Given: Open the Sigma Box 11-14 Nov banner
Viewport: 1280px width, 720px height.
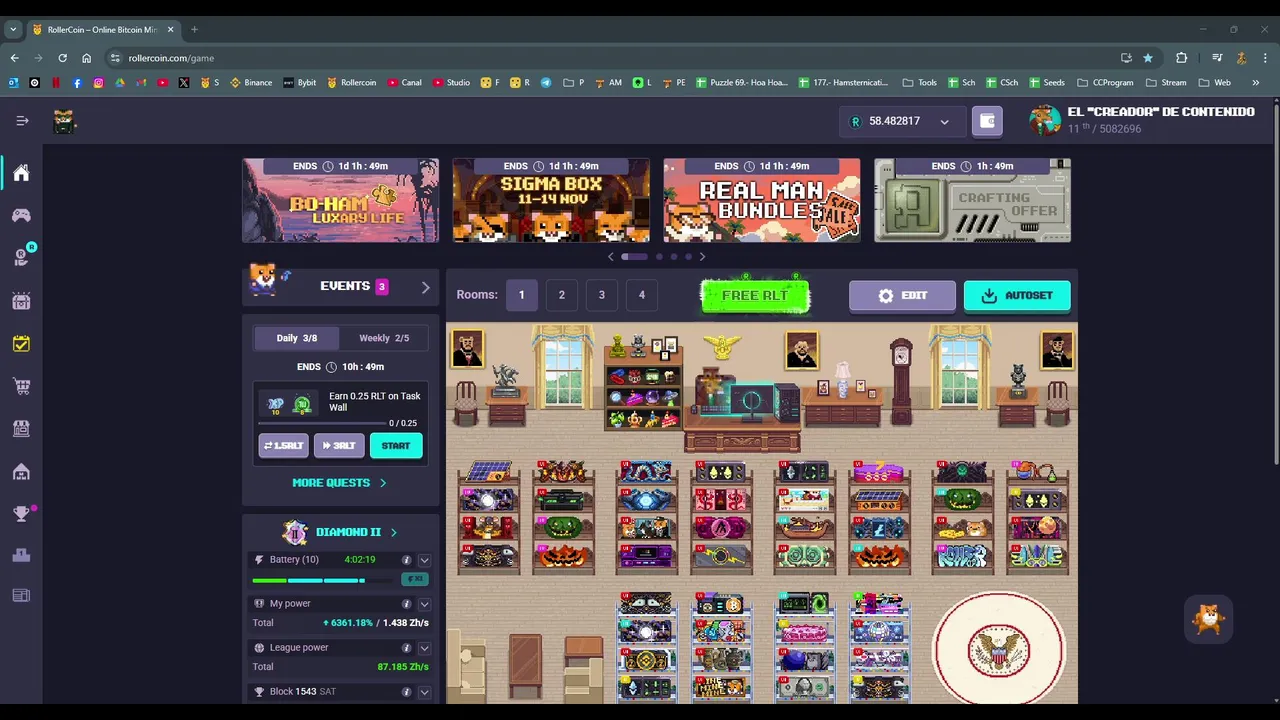Looking at the screenshot, I should point(551,200).
